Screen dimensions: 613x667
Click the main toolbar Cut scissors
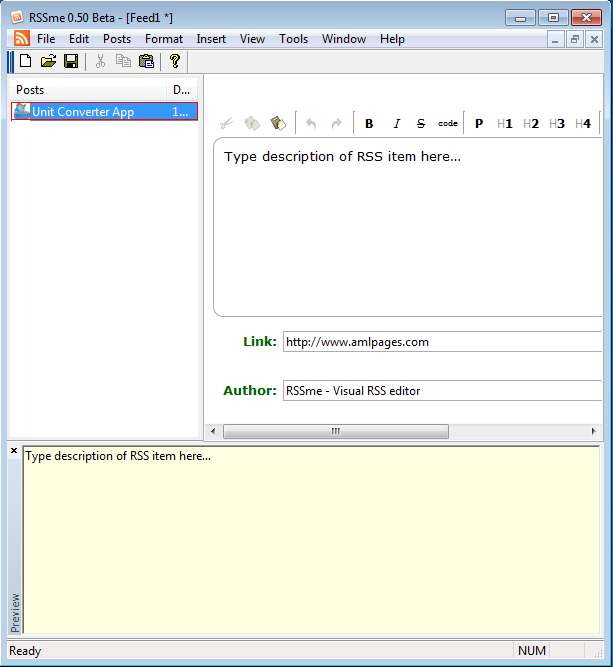(x=100, y=61)
